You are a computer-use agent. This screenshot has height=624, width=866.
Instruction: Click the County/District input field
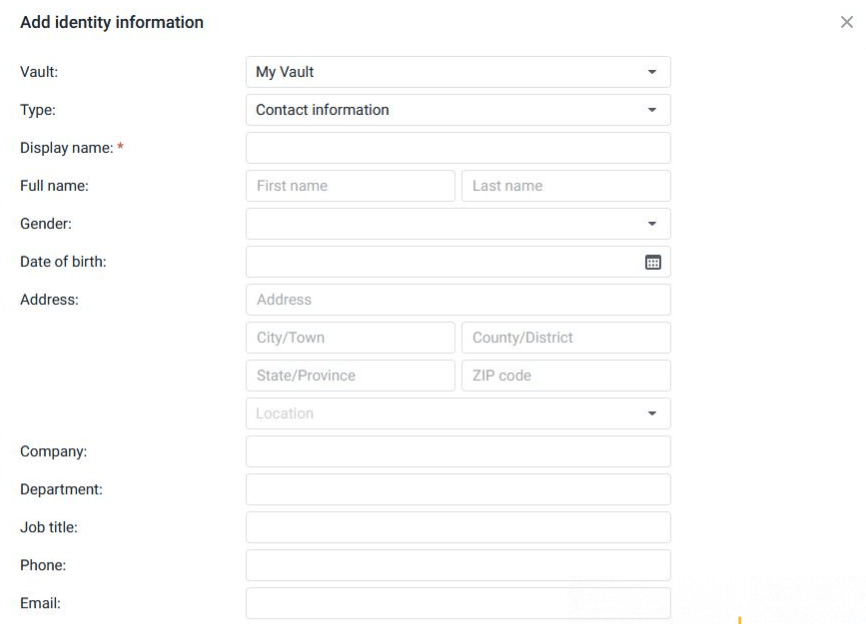coord(565,337)
